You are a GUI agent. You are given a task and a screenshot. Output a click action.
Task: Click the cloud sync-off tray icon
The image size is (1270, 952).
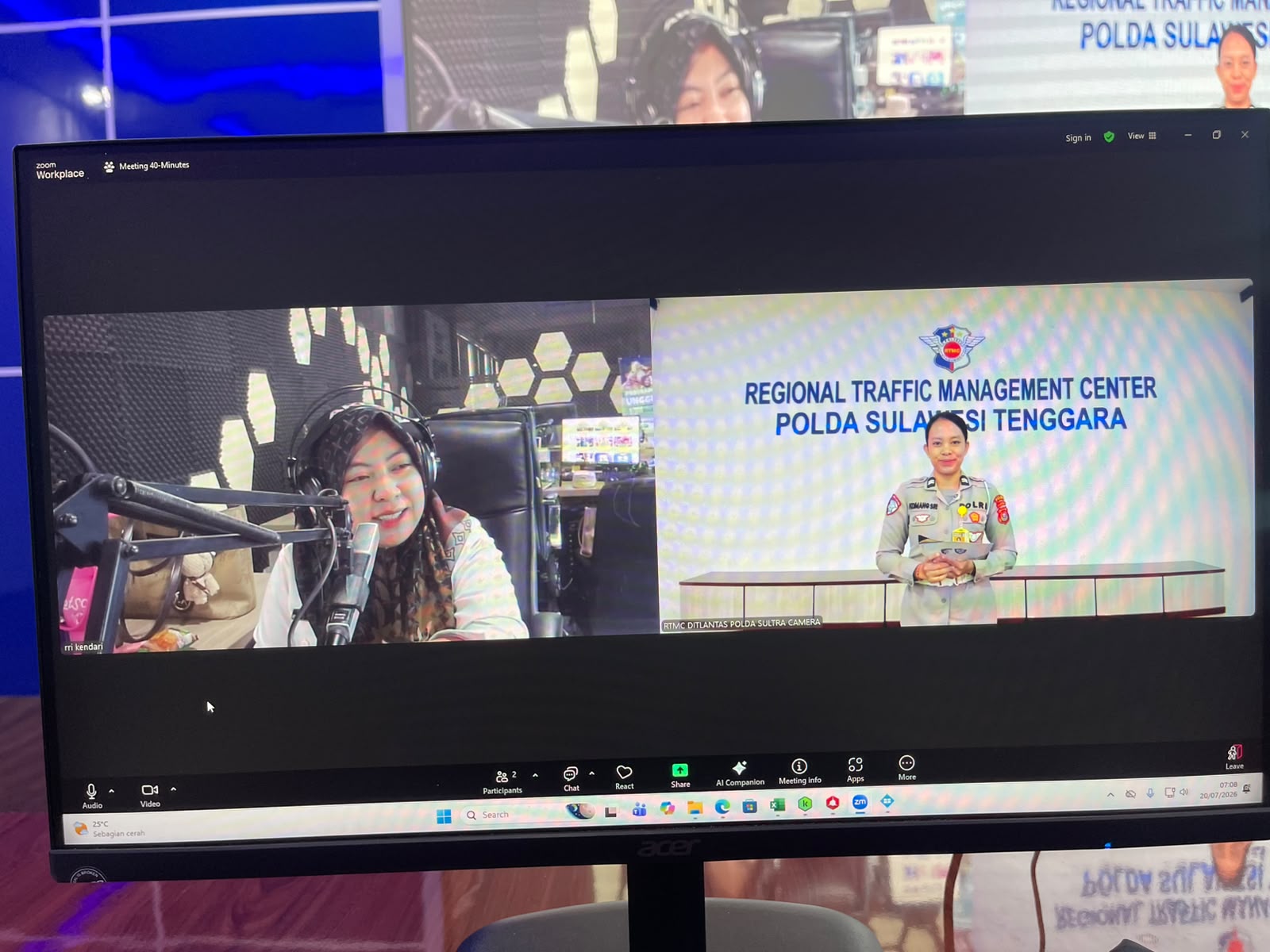pos(1130,793)
